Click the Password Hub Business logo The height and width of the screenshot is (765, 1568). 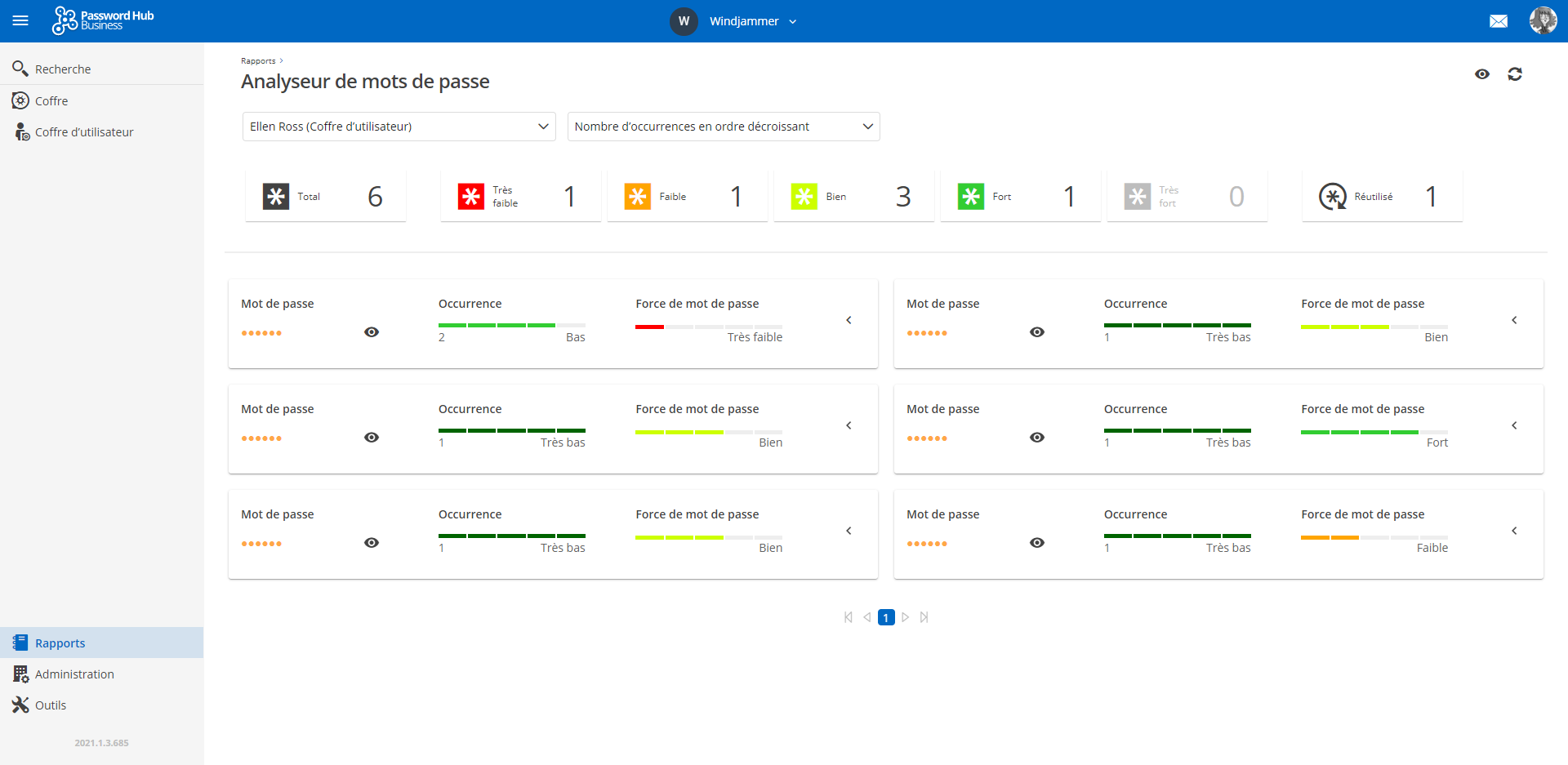click(103, 20)
